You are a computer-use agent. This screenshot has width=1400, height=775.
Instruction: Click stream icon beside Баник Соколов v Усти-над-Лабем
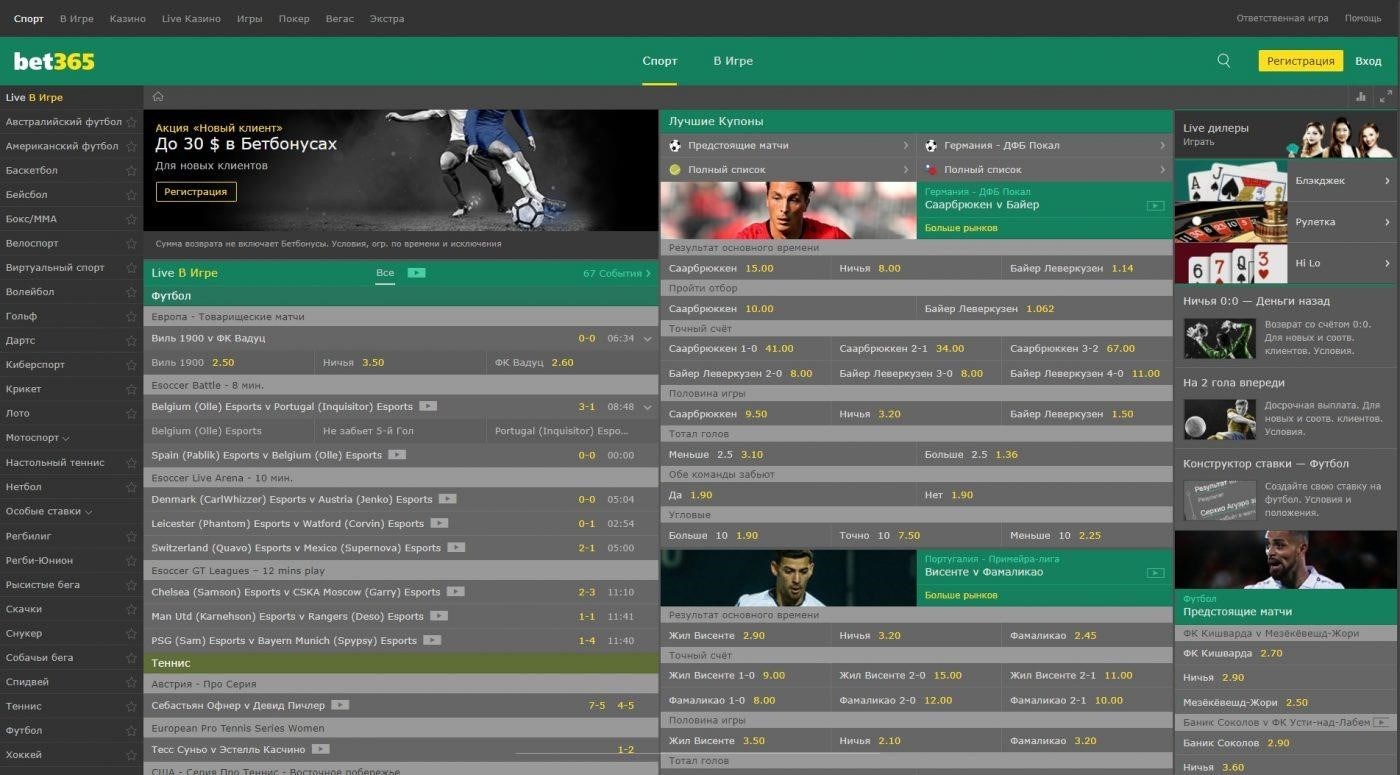(1381, 721)
